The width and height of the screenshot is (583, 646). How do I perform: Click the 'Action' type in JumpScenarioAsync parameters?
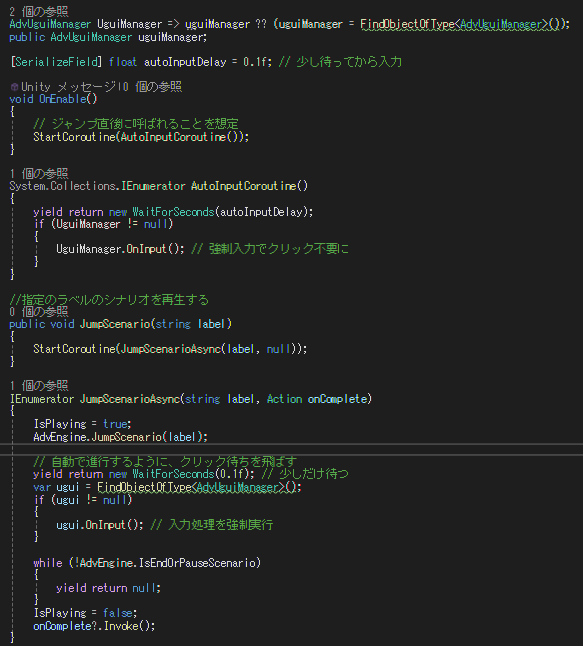pos(284,399)
